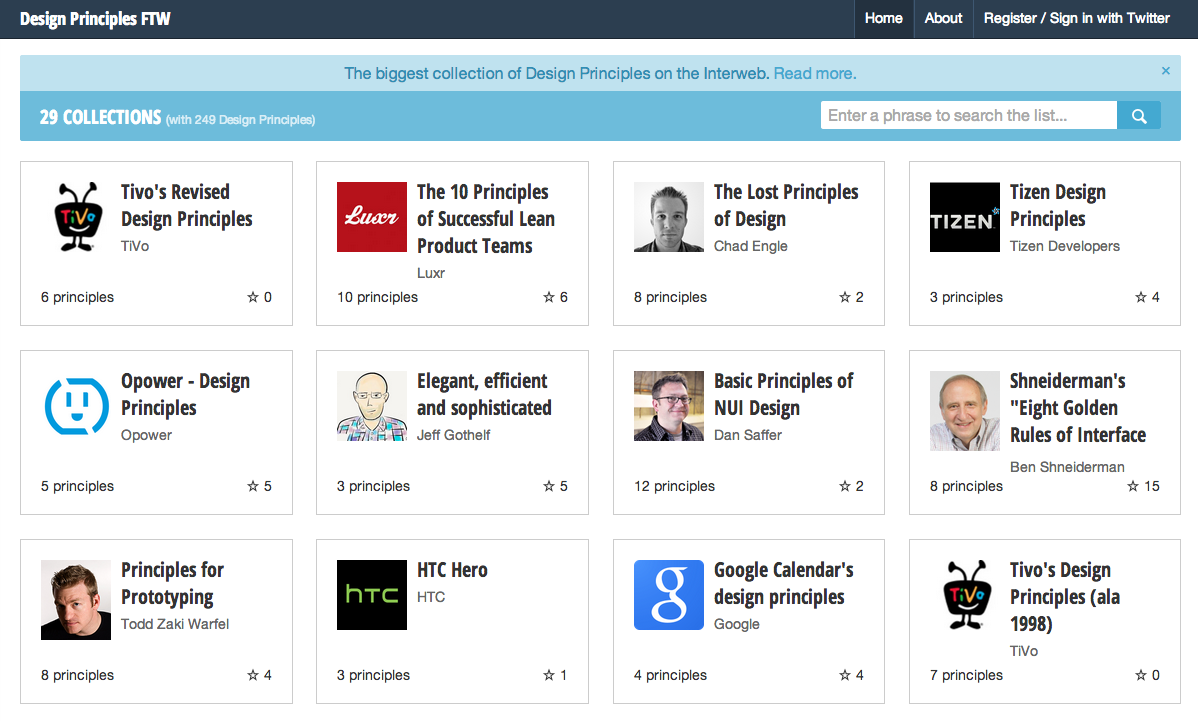Click the star icon on Shneiderman's card
The width and height of the screenshot is (1198, 721).
(x=1133, y=487)
